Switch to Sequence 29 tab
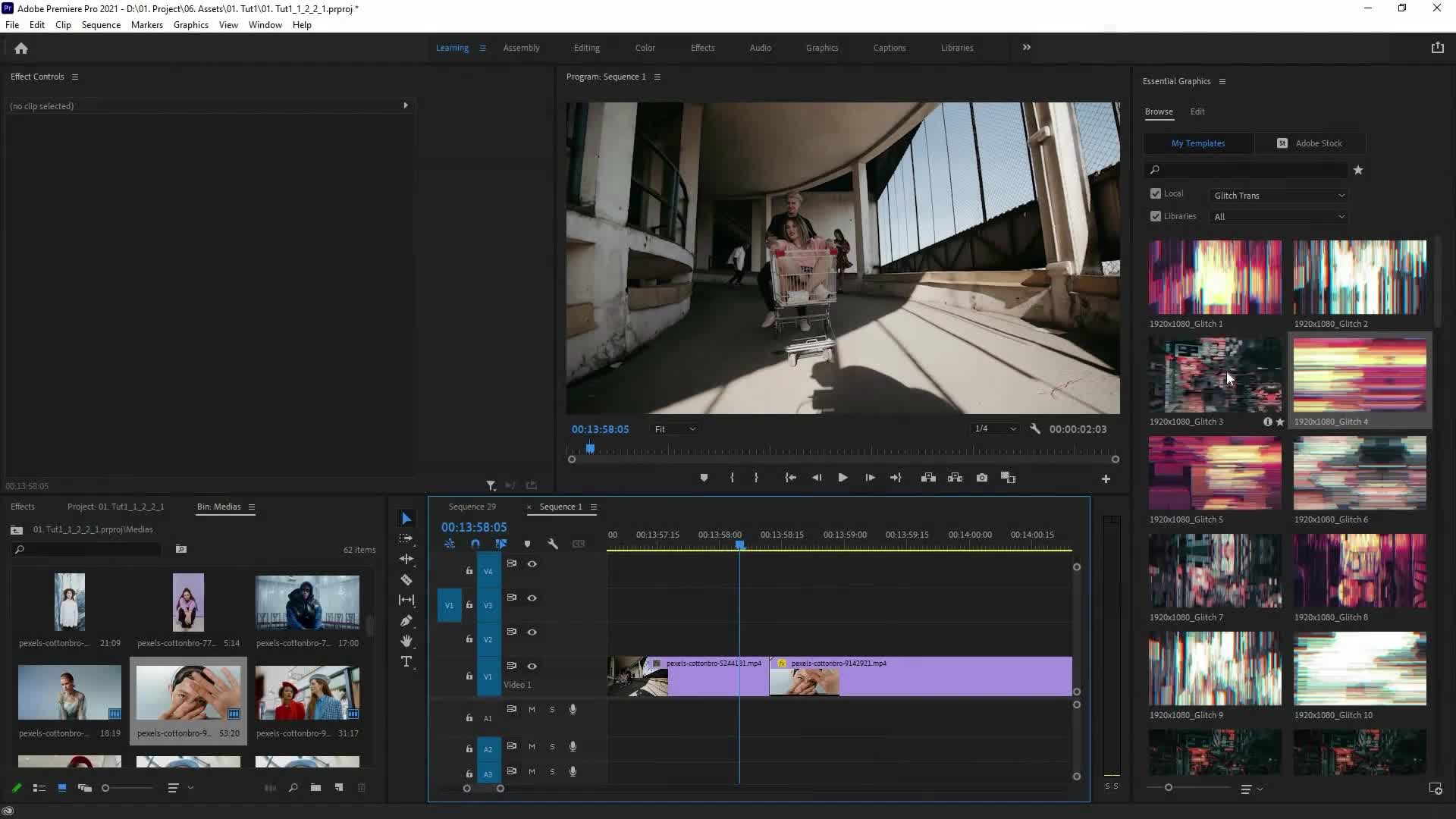This screenshot has width=1456, height=819. [472, 507]
